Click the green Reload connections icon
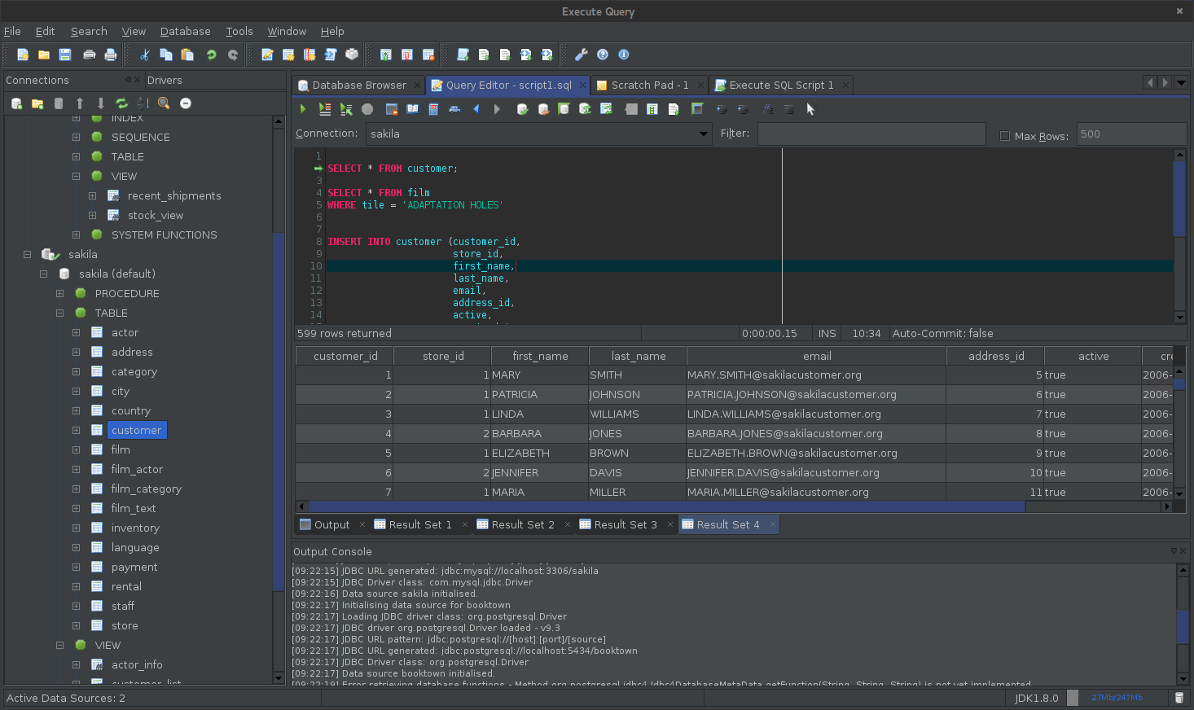 coord(122,103)
